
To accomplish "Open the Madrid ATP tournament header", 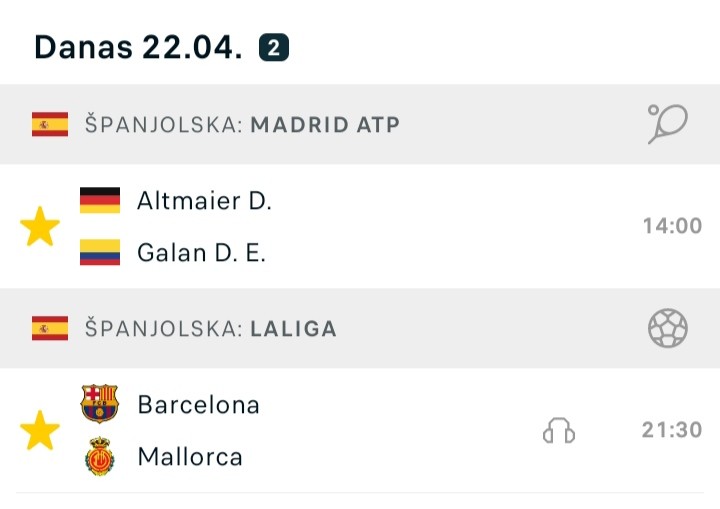I will pyautogui.click(x=360, y=124).
